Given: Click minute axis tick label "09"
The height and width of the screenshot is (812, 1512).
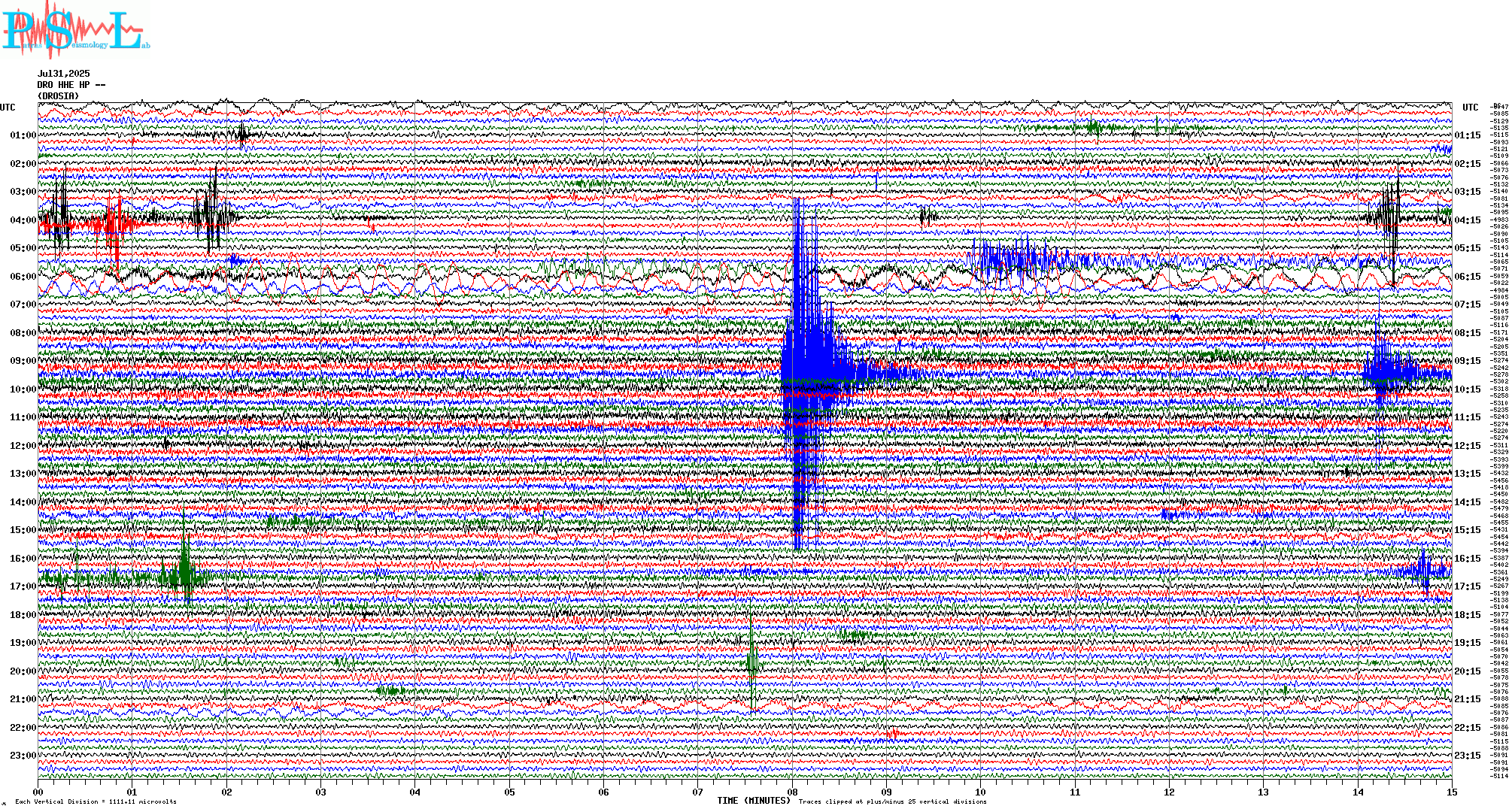Looking at the screenshot, I should click(887, 792).
